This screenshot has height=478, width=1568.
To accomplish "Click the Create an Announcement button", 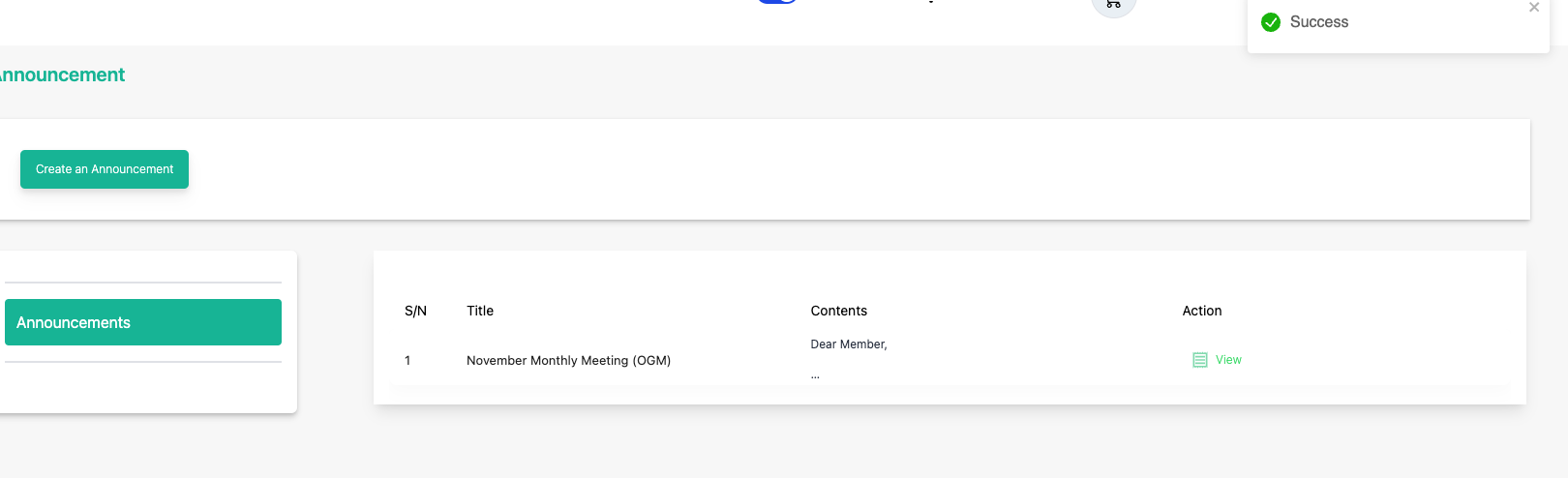I will pyautogui.click(x=105, y=169).
